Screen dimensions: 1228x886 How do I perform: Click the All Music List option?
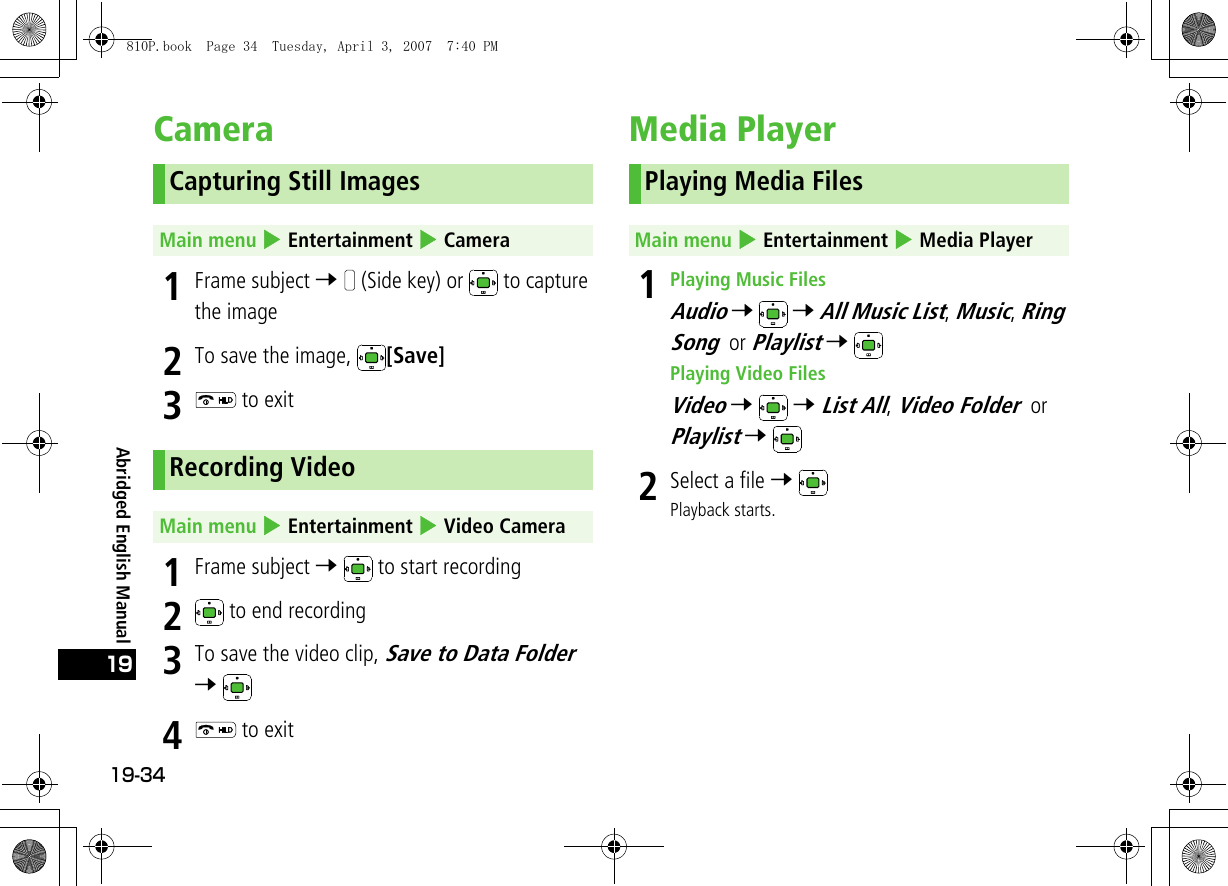pyautogui.click(x=882, y=312)
